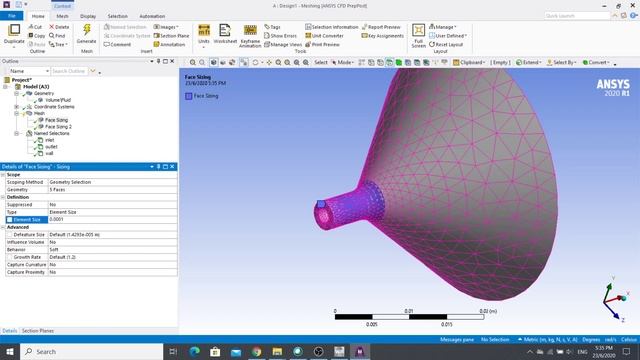Open Chrome from the taskbar
This screenshot has width=640, height=360.
click(256, 351)
